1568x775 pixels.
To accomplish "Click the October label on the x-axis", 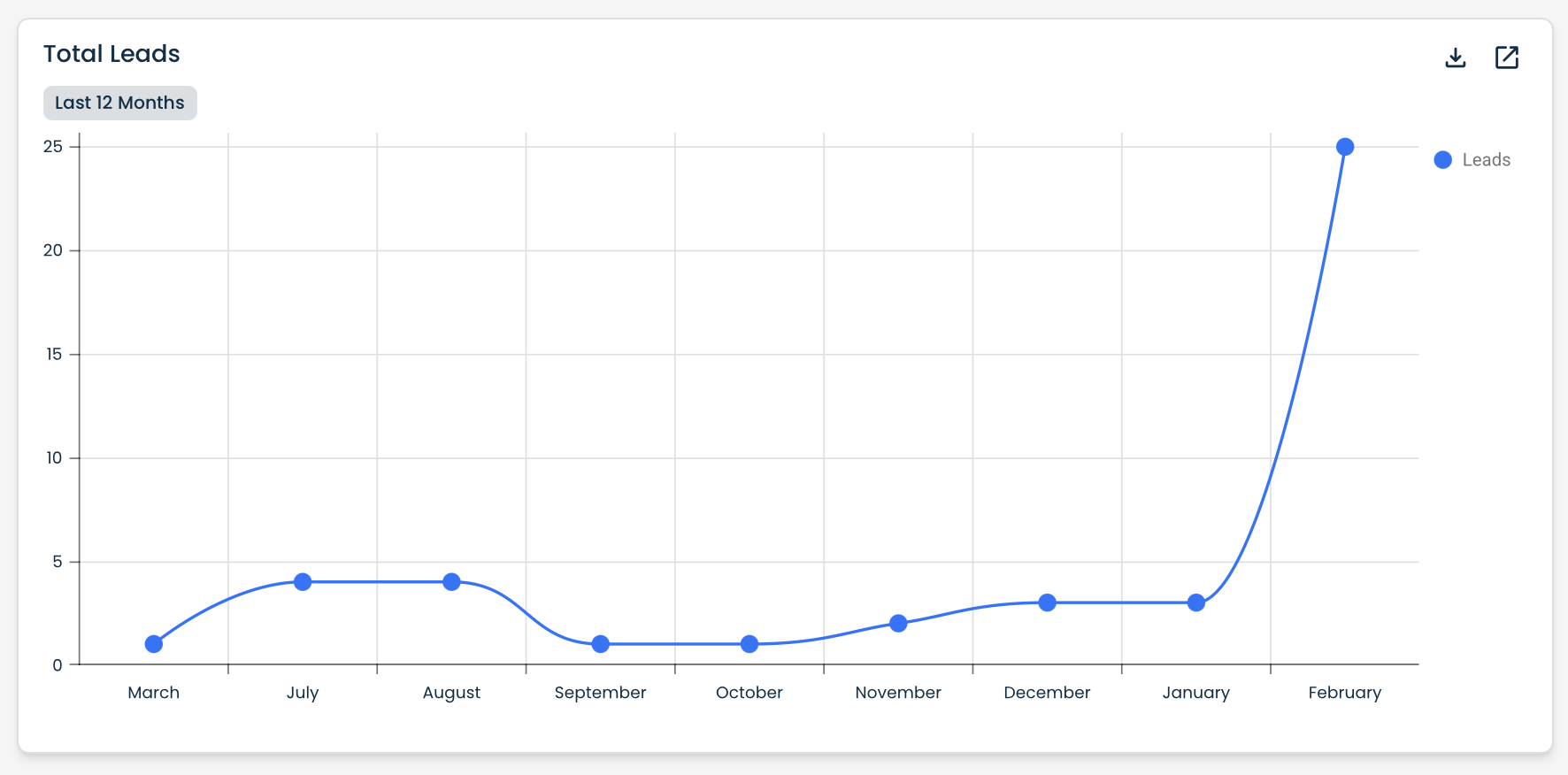I will 749,693.
